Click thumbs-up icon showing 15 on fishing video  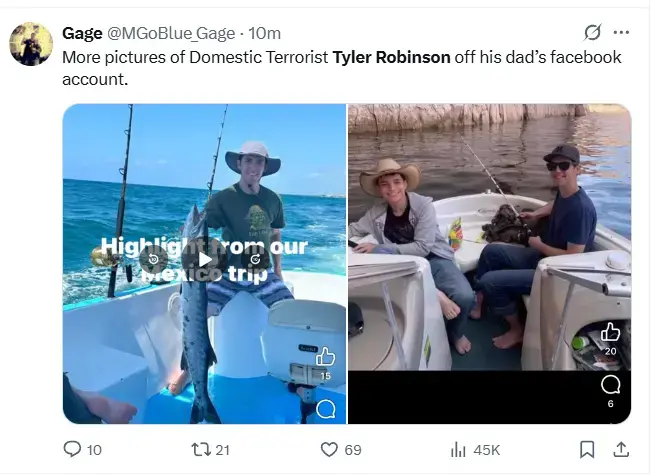(325, 357)
